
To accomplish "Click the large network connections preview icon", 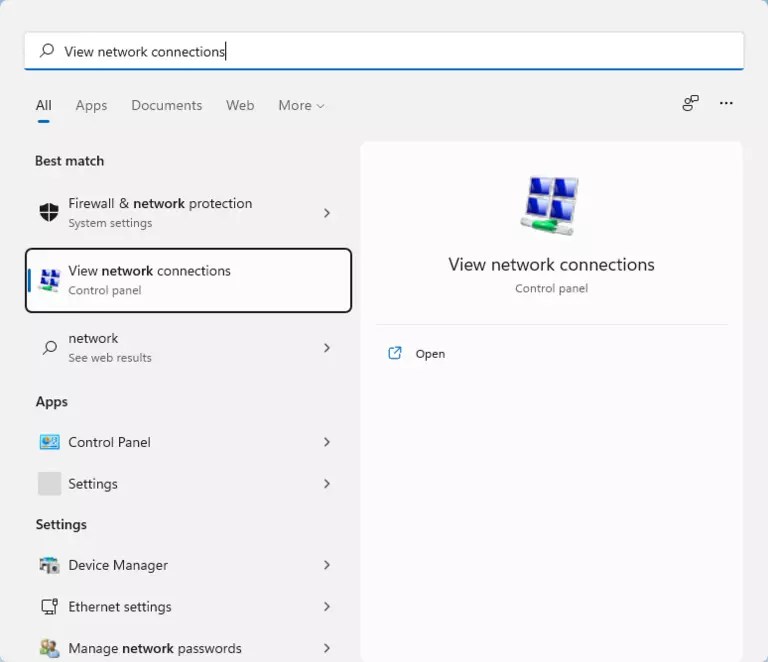I will (551, 206).
